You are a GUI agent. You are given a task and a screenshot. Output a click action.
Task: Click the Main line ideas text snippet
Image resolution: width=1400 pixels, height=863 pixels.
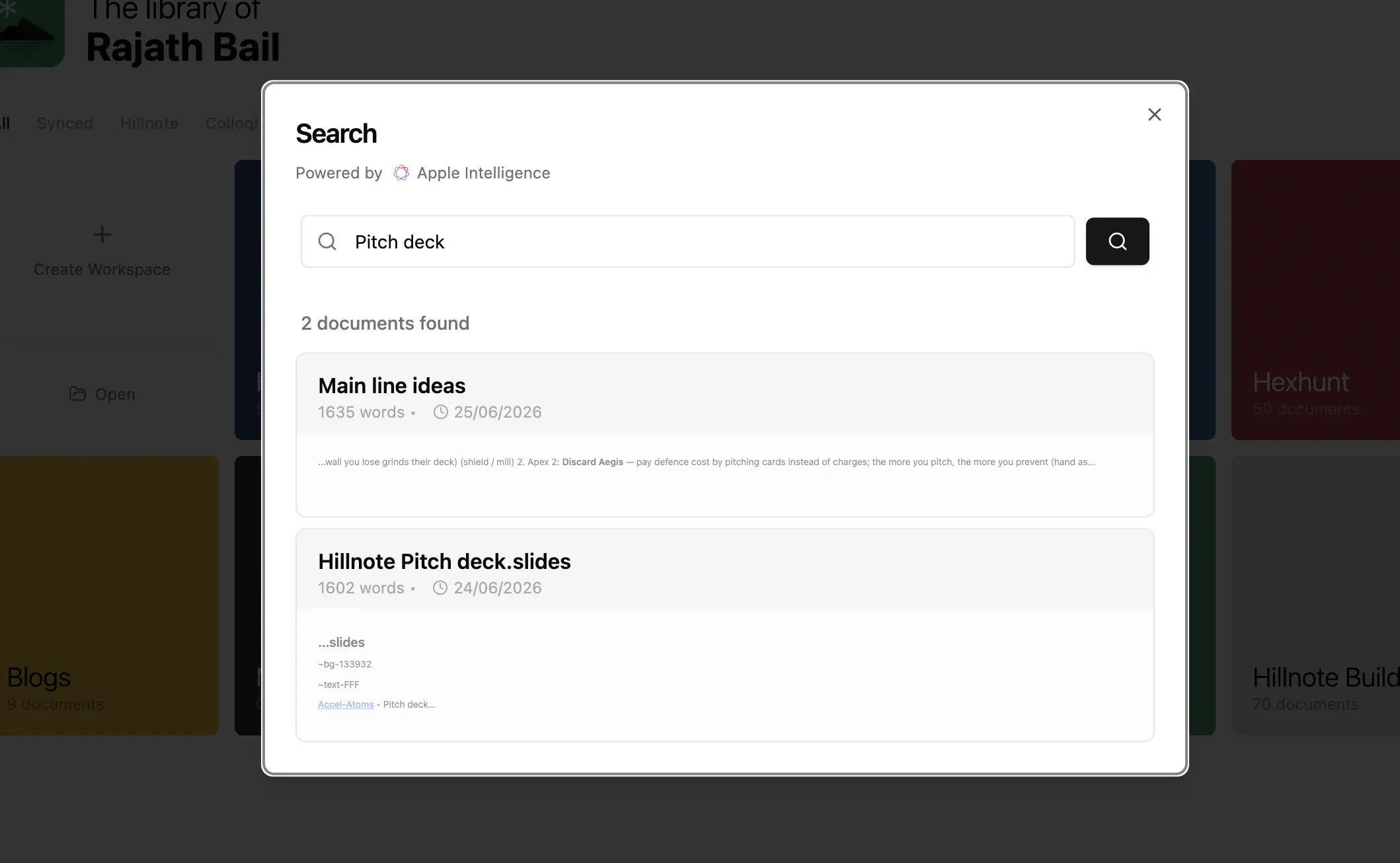click(706, 462)
